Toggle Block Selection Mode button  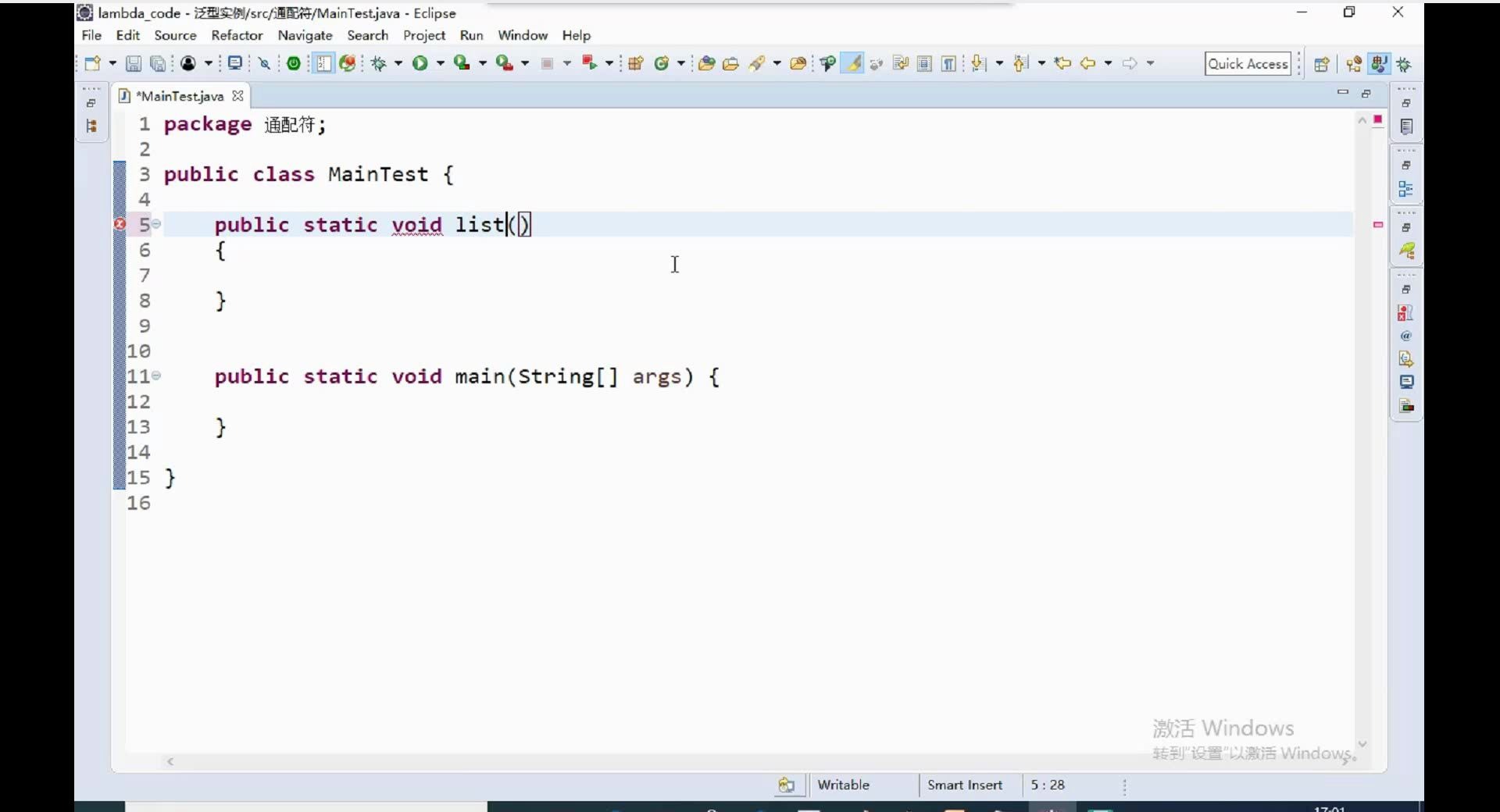point(924,63)
